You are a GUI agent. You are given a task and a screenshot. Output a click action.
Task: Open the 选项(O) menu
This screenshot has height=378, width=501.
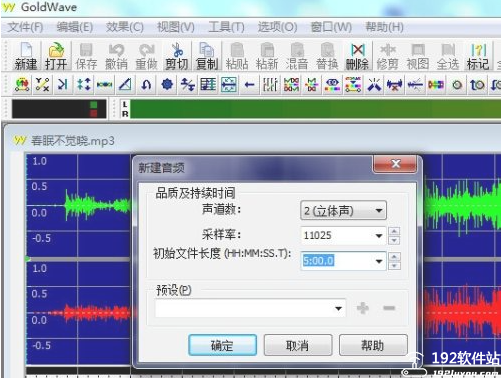[x=277, y=27]
